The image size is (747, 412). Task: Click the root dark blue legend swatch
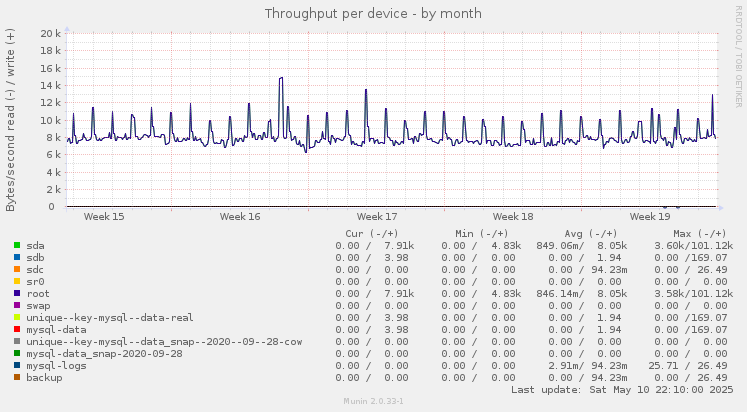coord(17,293)
